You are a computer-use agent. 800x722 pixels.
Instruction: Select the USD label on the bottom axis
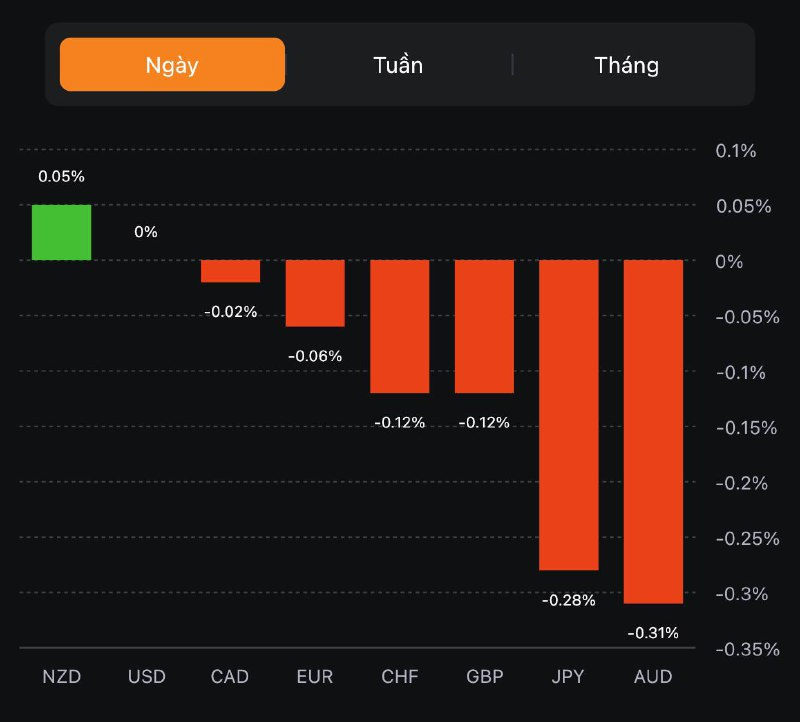(x=146, y=677)
